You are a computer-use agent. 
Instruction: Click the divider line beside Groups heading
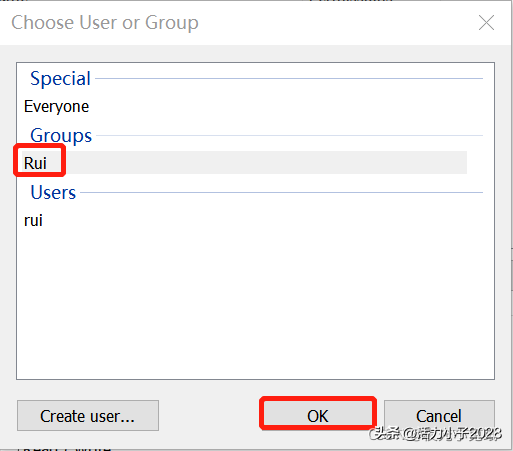[290, 136]
